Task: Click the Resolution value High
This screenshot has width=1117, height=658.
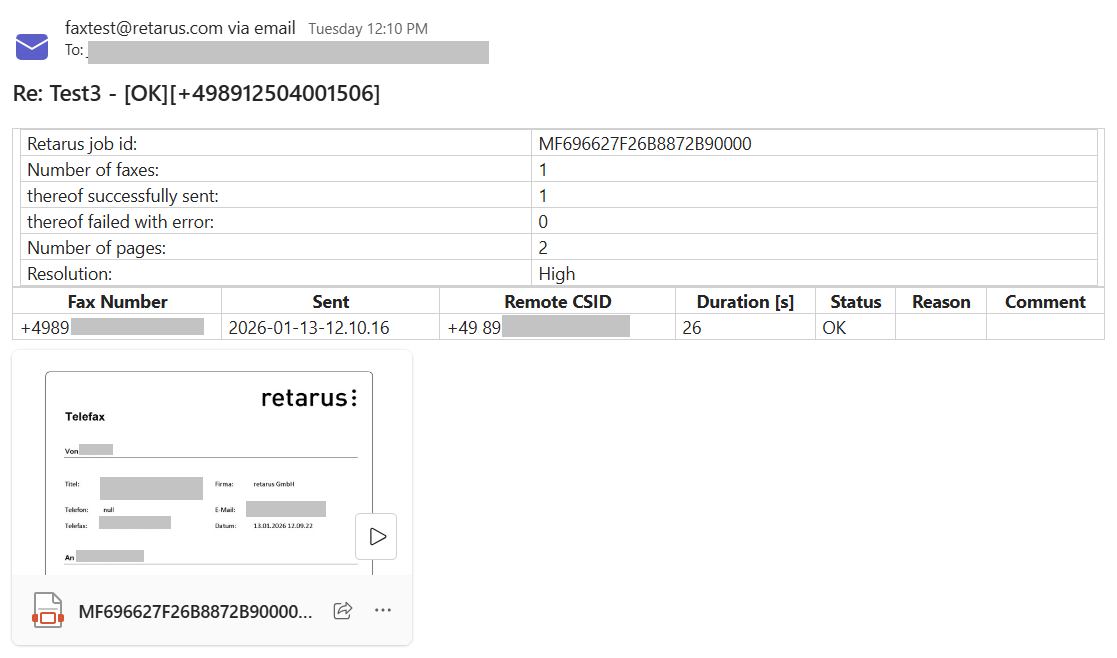Action: tap(557, 274)
